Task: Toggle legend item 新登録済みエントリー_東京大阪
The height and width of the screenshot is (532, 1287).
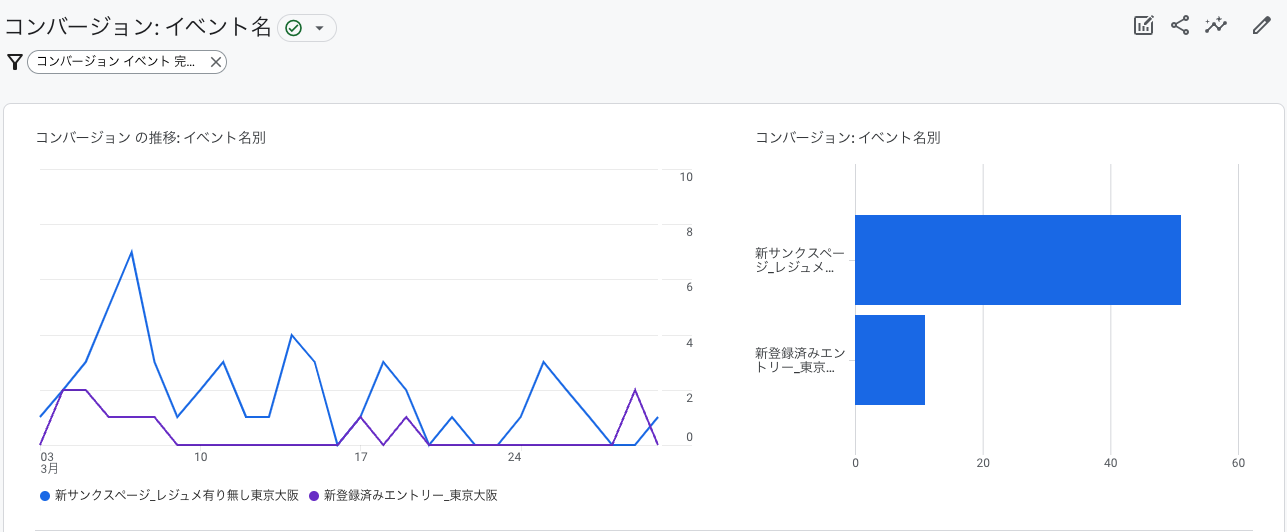Action: click(403, 495)
